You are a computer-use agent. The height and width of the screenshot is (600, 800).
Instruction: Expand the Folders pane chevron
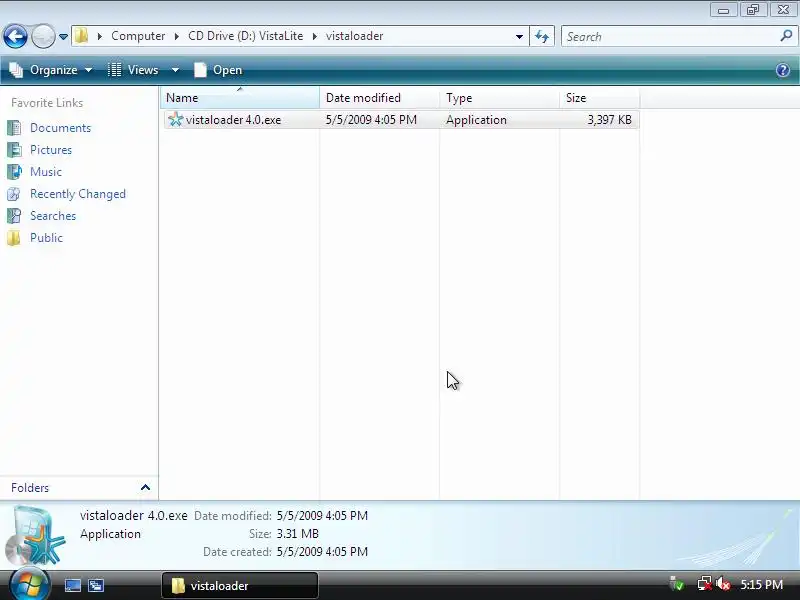click(x=145, y=487)
